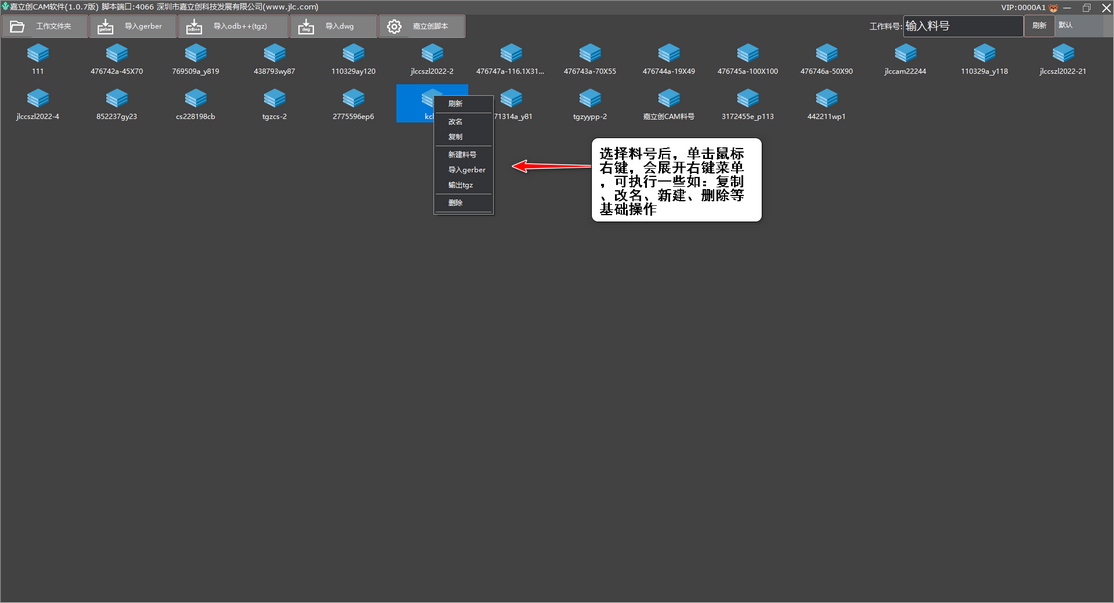Focus the 输入料号 job number field

click(963, 26)
